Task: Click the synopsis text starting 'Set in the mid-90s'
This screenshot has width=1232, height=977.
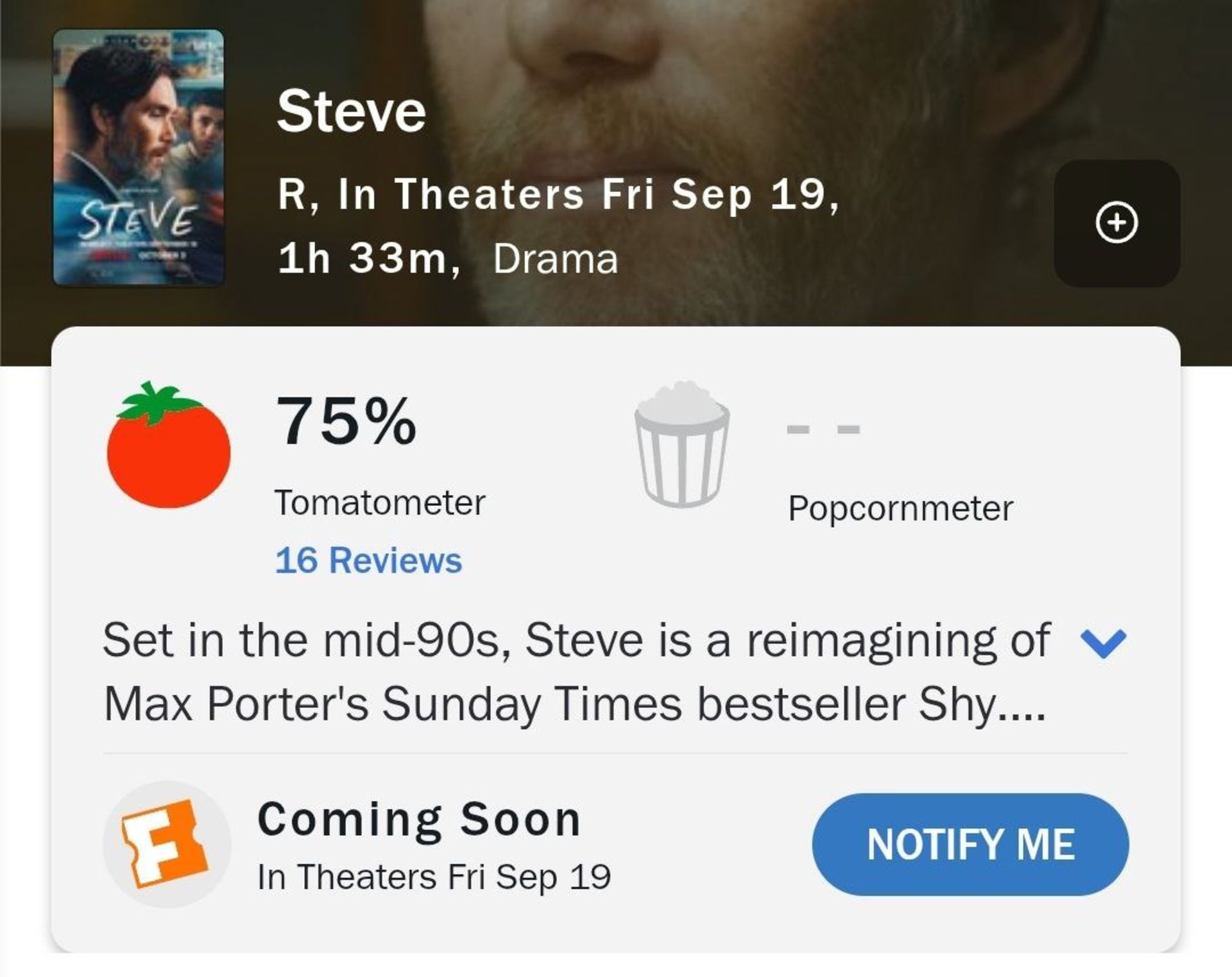Action: click(x=576, y=671)
